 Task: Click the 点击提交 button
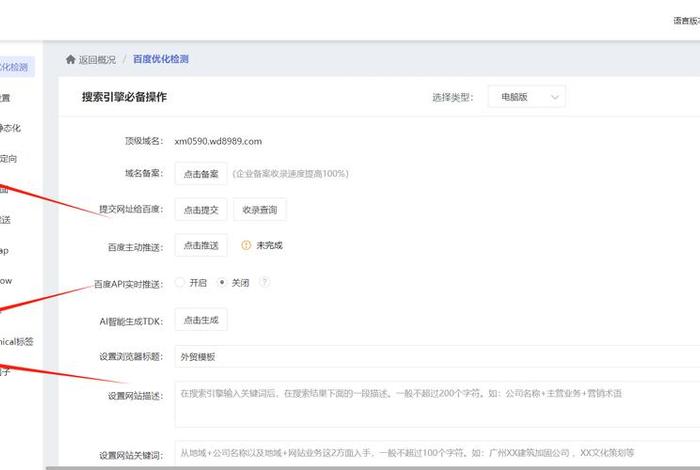201,210
